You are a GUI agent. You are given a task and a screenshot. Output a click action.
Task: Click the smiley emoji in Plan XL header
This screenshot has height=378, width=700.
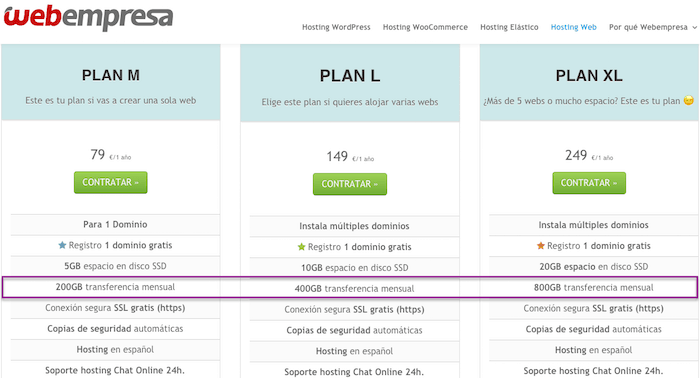[689, 101]
